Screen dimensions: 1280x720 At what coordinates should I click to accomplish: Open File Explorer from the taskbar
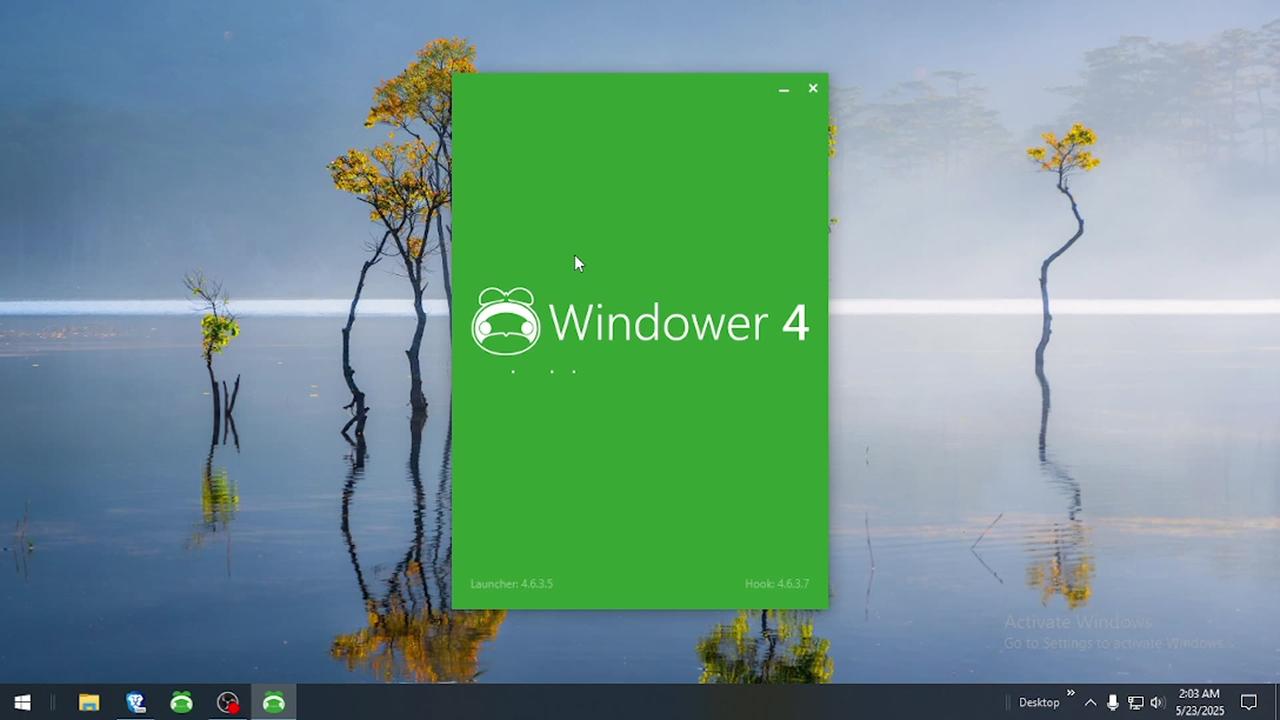pyautogui.click(x=89, y=702)
